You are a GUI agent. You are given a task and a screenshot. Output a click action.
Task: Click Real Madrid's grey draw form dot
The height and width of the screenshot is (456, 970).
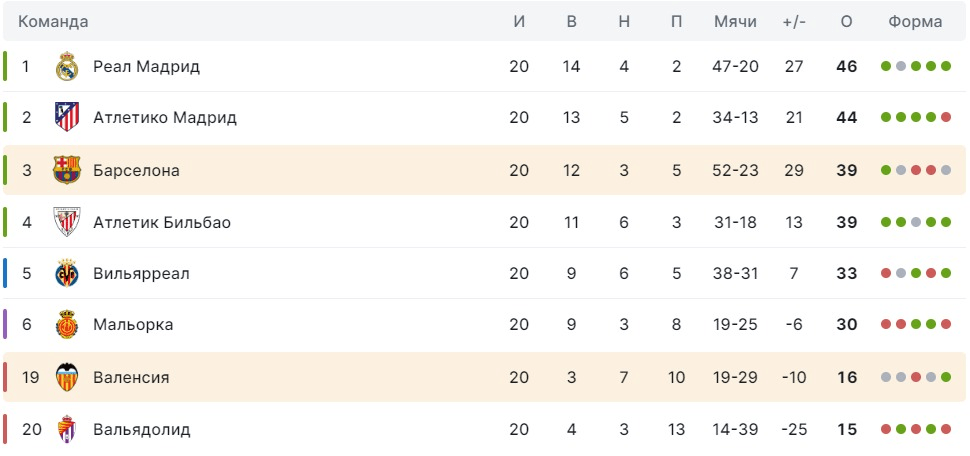(901, 67)
